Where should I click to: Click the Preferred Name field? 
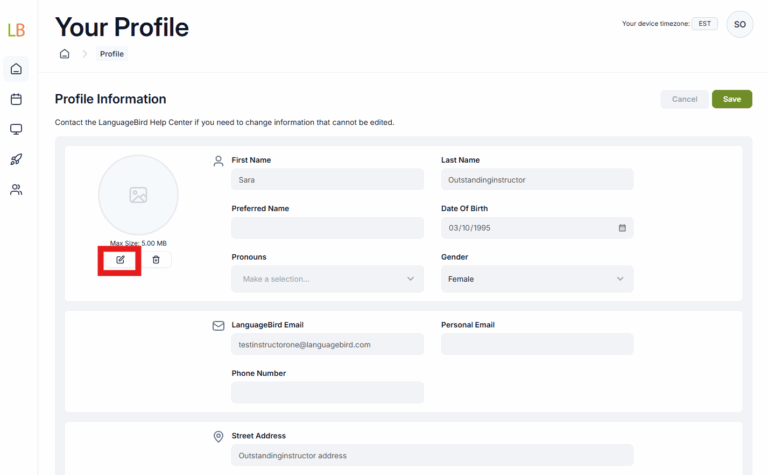(327, 228)
